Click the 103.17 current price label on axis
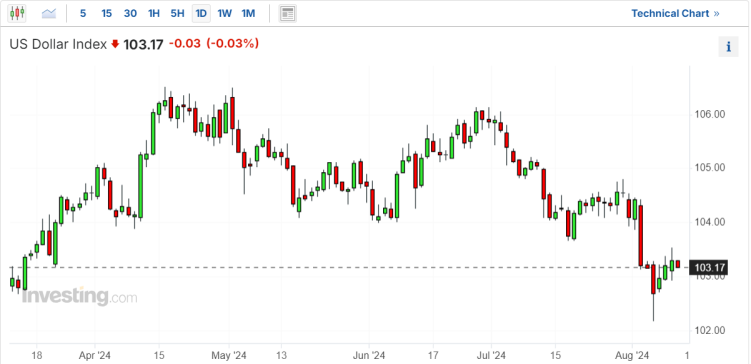The width and height of the screenshot is (751, 364). pyautogui.click(x=708, y=267)
